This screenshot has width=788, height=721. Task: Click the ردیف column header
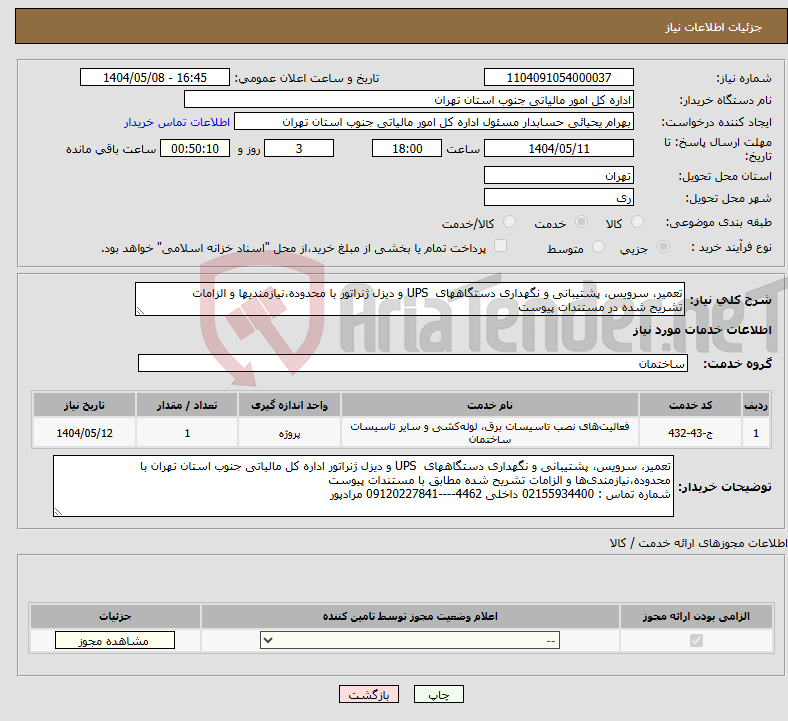[x=756, y=405]
